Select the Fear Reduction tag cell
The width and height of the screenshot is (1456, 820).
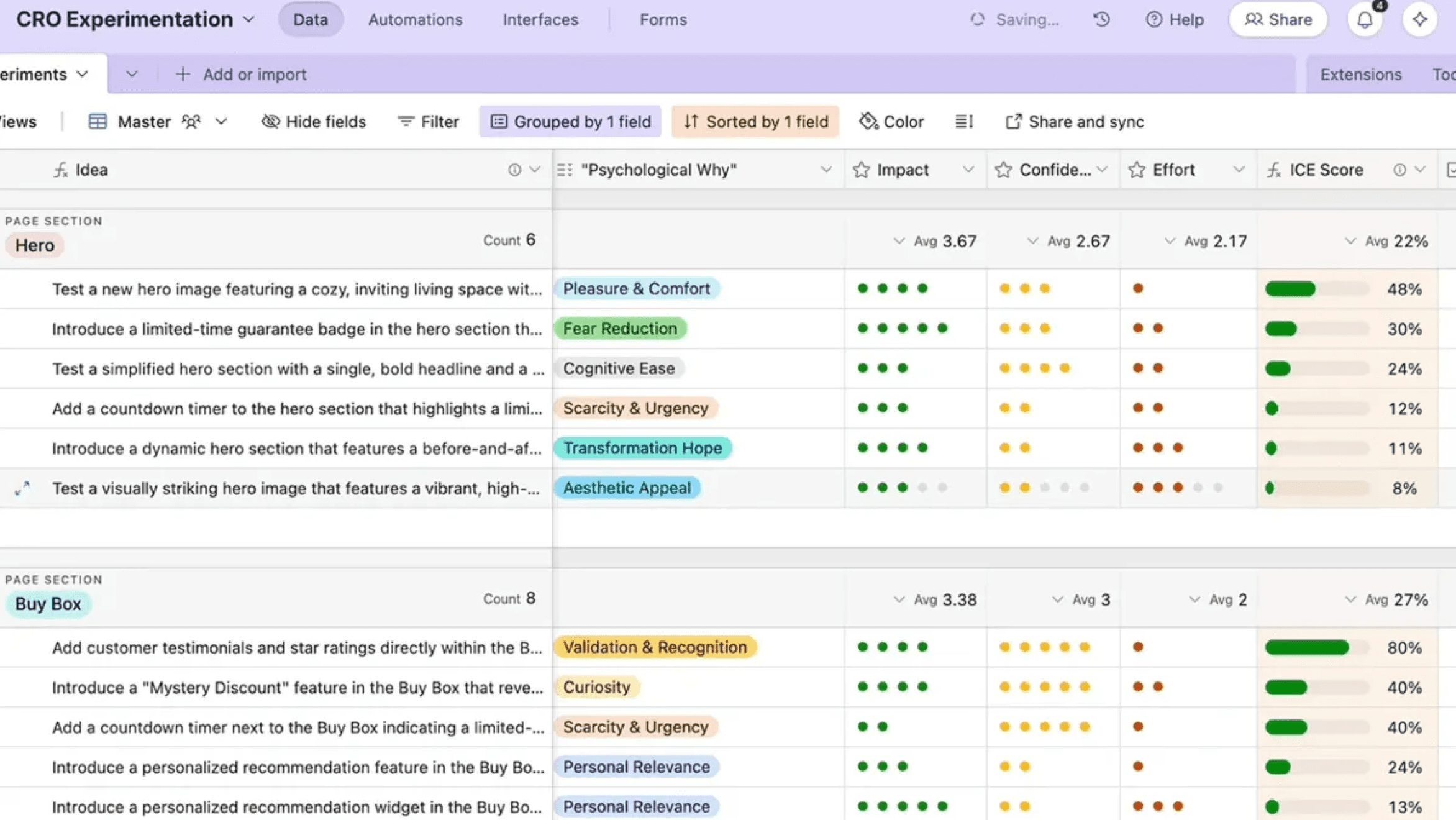pos(620,329)
